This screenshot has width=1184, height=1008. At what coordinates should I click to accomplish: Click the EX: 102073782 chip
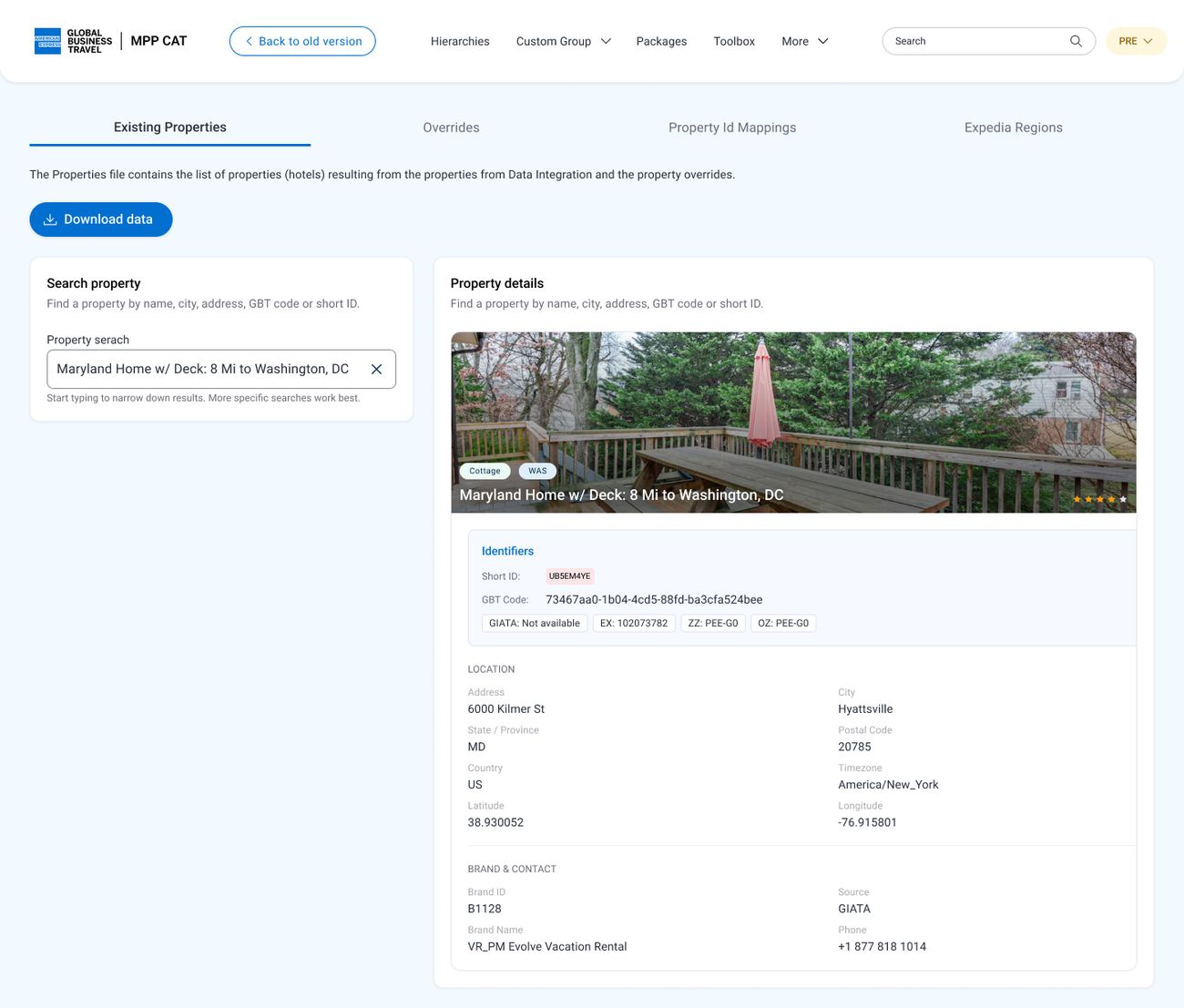pyautogui.click(x=634, y=624)
